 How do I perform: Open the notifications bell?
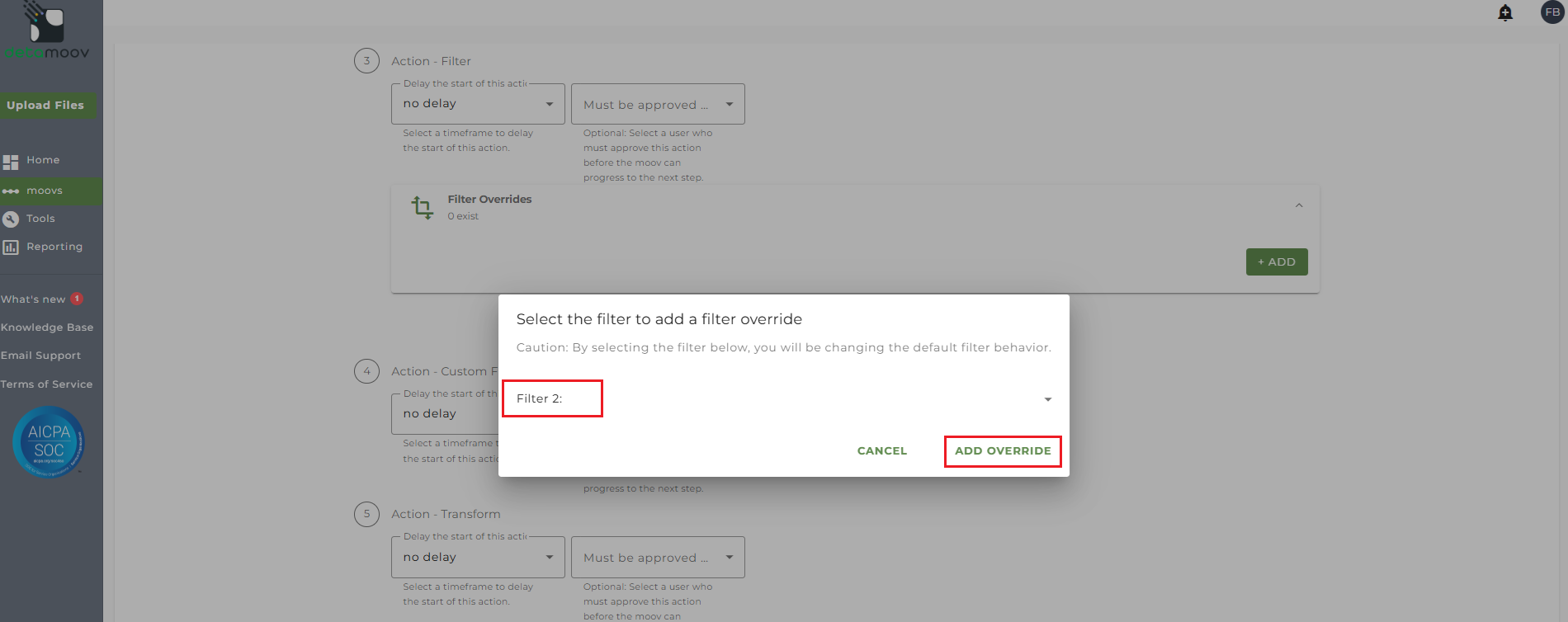click(x=1505, y=12)
